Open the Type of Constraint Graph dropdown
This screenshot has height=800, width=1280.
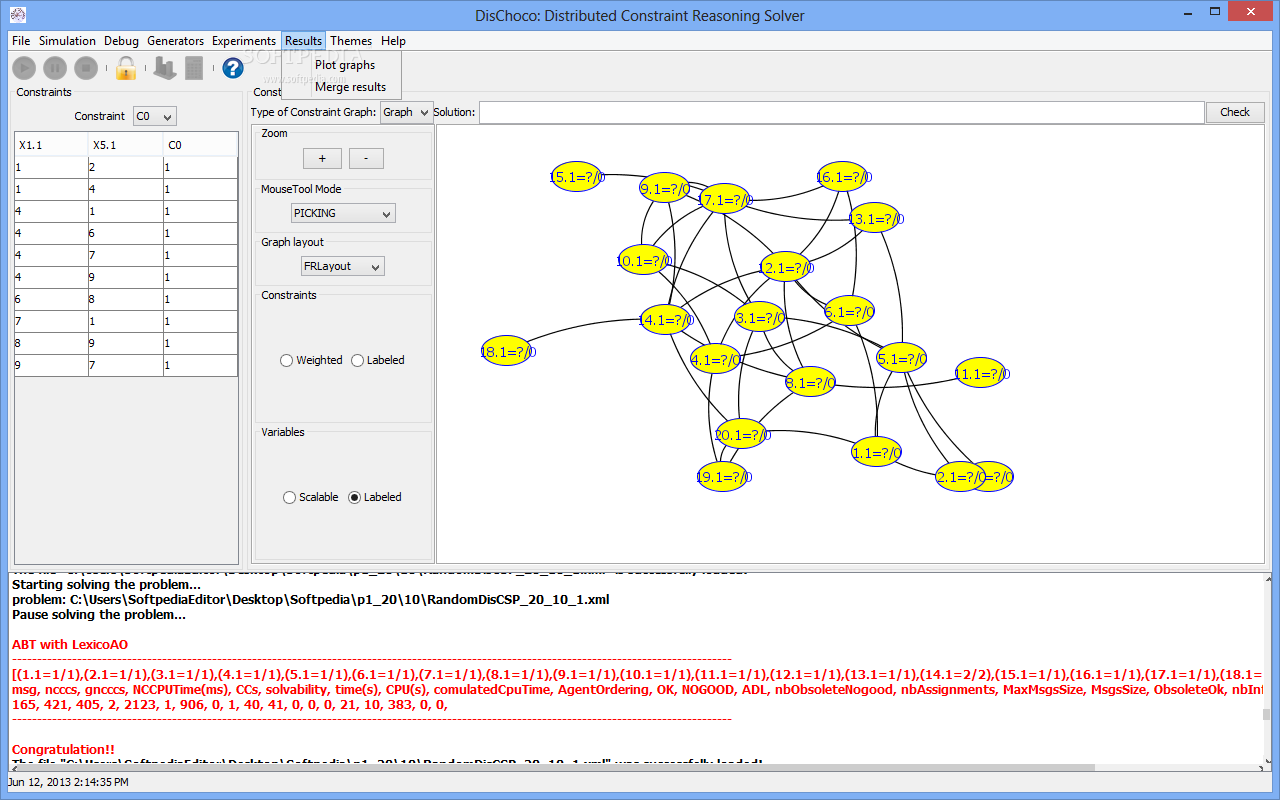pyautogui.click(x=406, y=112)
